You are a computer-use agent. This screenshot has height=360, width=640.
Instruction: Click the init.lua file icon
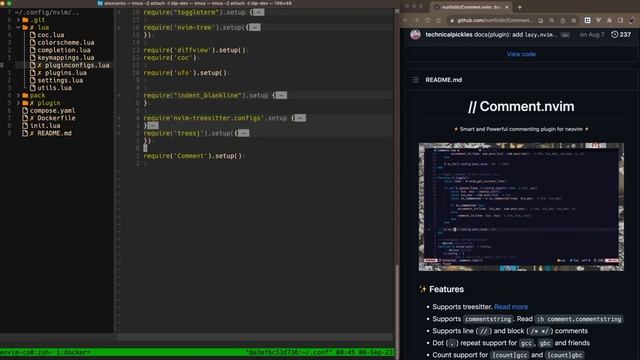click(25, 126)
